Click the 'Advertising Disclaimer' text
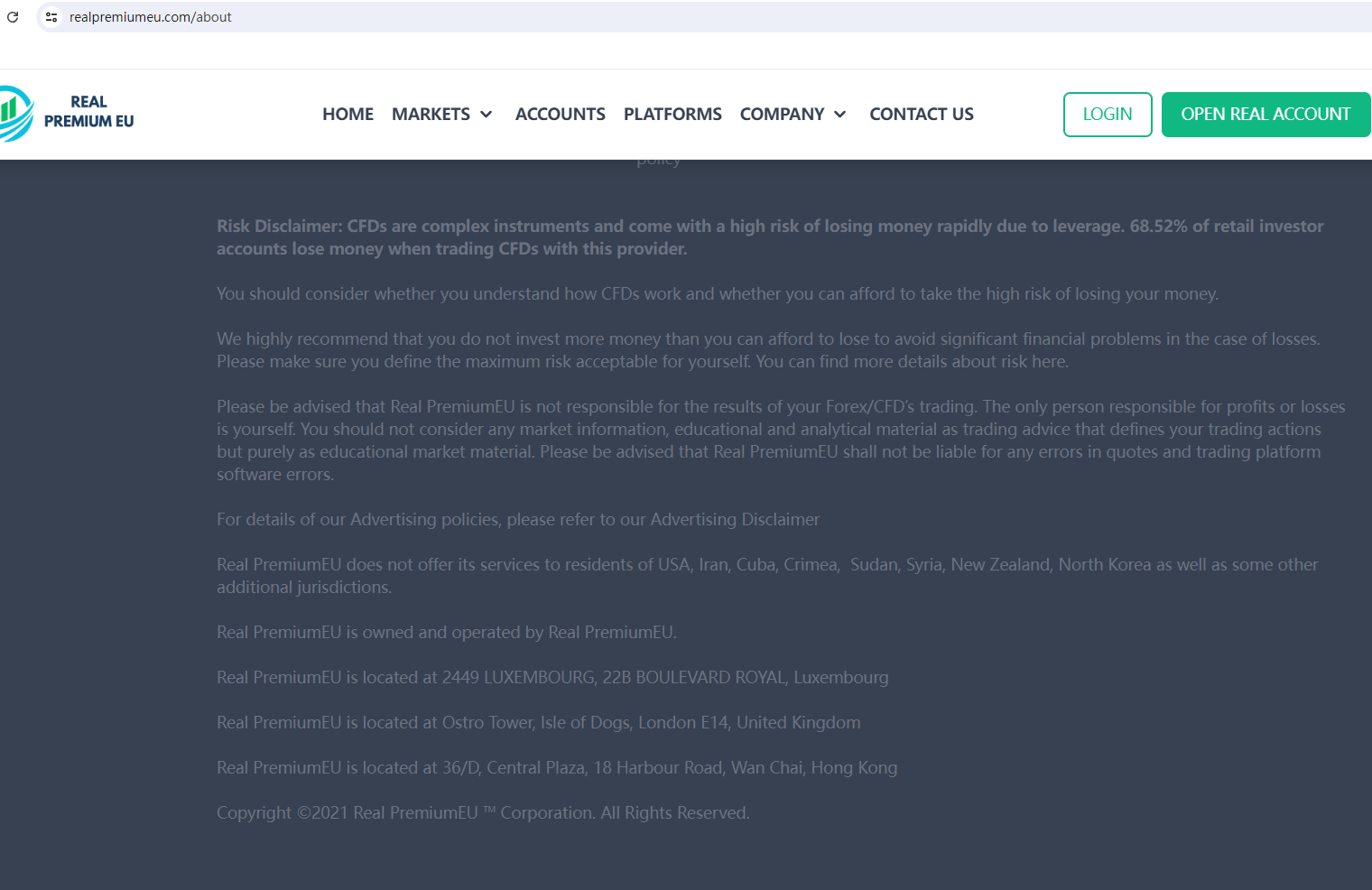Viewport: 1372px width, 890px height. click(x=735, y=520)
